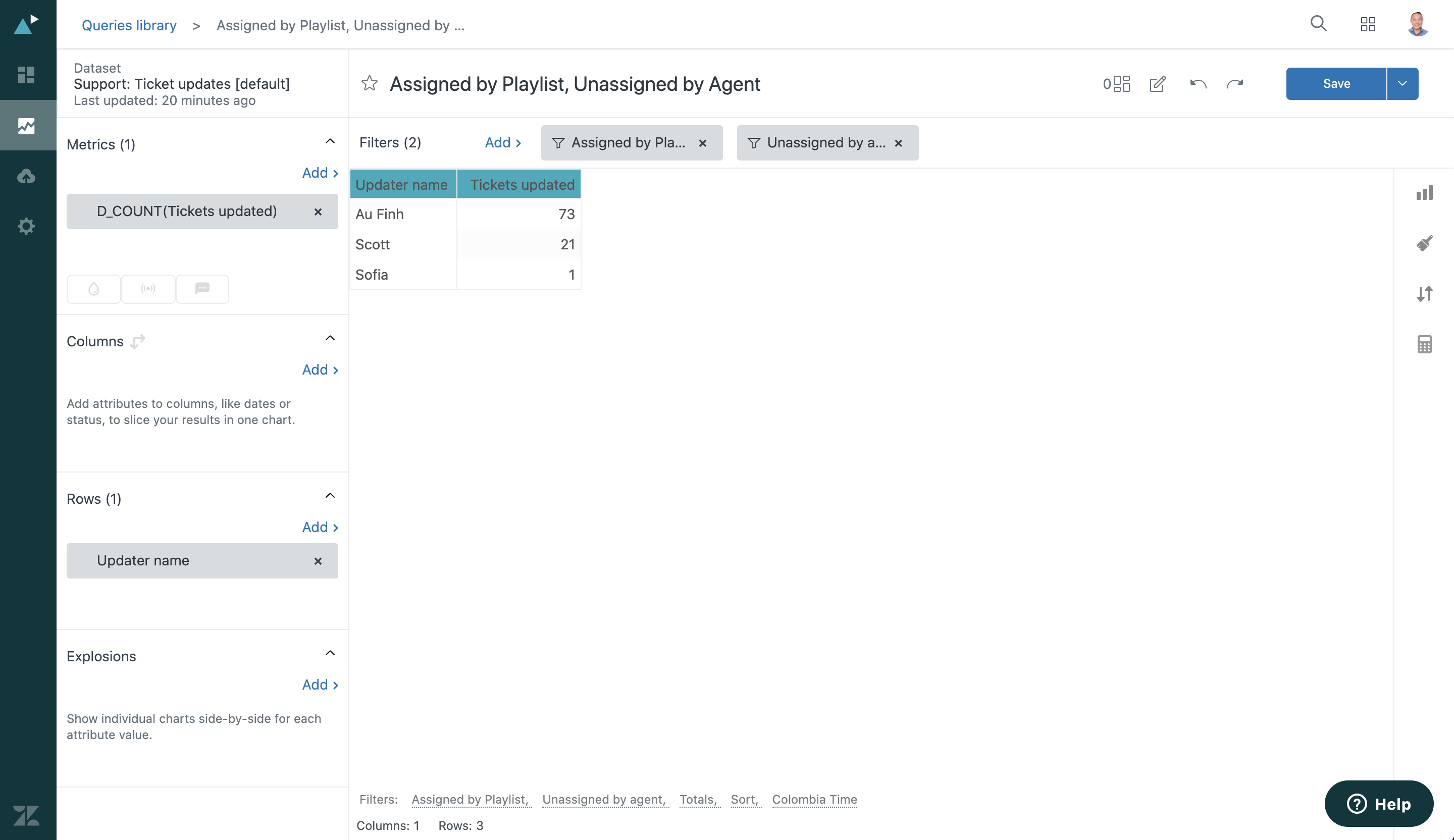The image size is (1454, 840).
Task: Favorite the query with star icon
Action: pyautogui.click(x=369, y=84)
